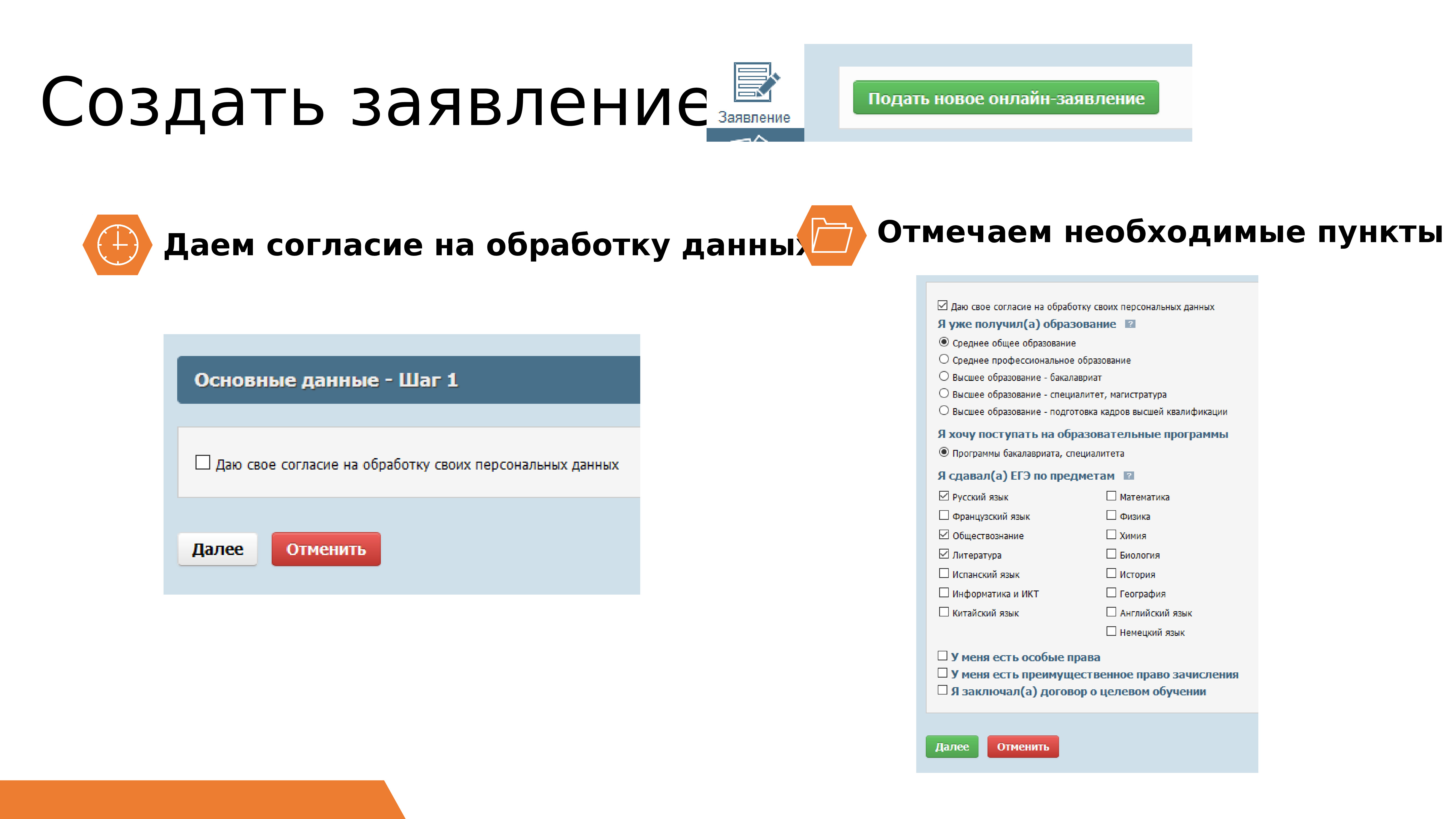
Task: Click 'Создать заявление' slide title
Action: [x=374, y=102]
